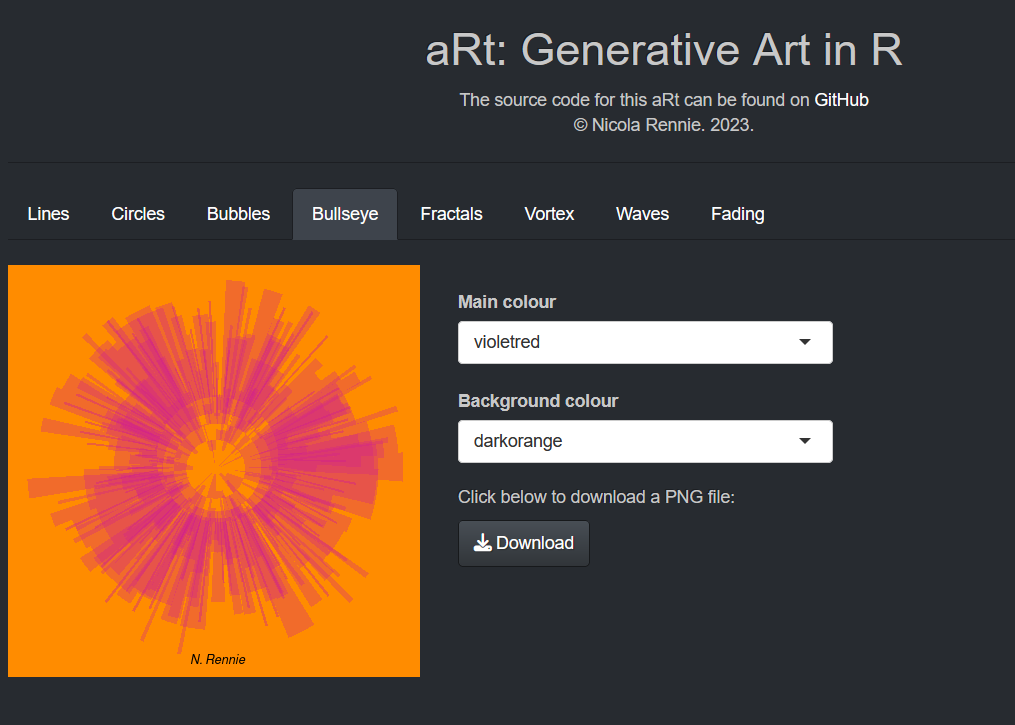The width and height of the screenshot is (1015, 725).
Task: Select the Bubbles tab
Action: (238, 214)
